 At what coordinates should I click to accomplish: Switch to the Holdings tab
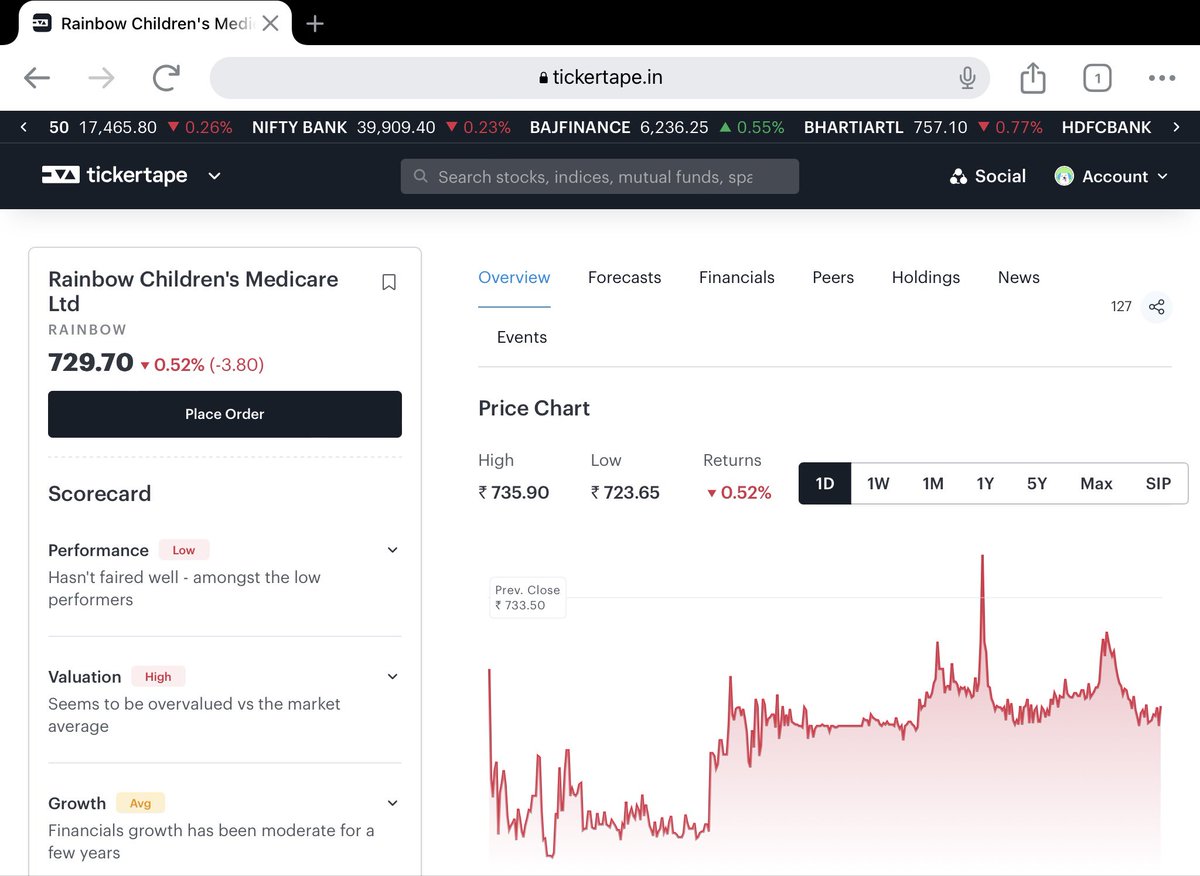[926, 278]
